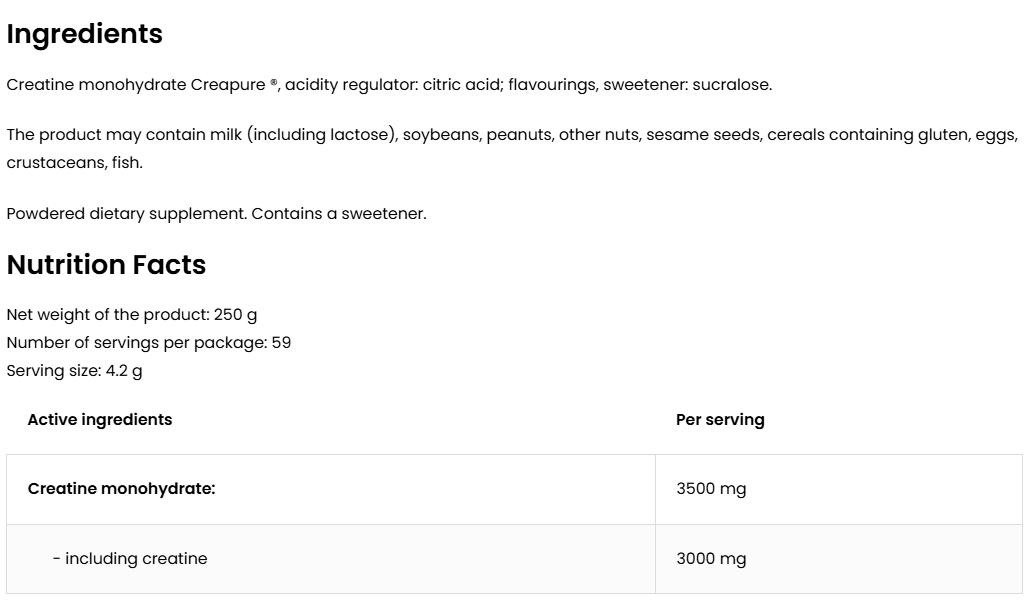1029x602 pixels.
Task: Click the 'crustaceans, fish.' text line
Action: coord(74,163)
